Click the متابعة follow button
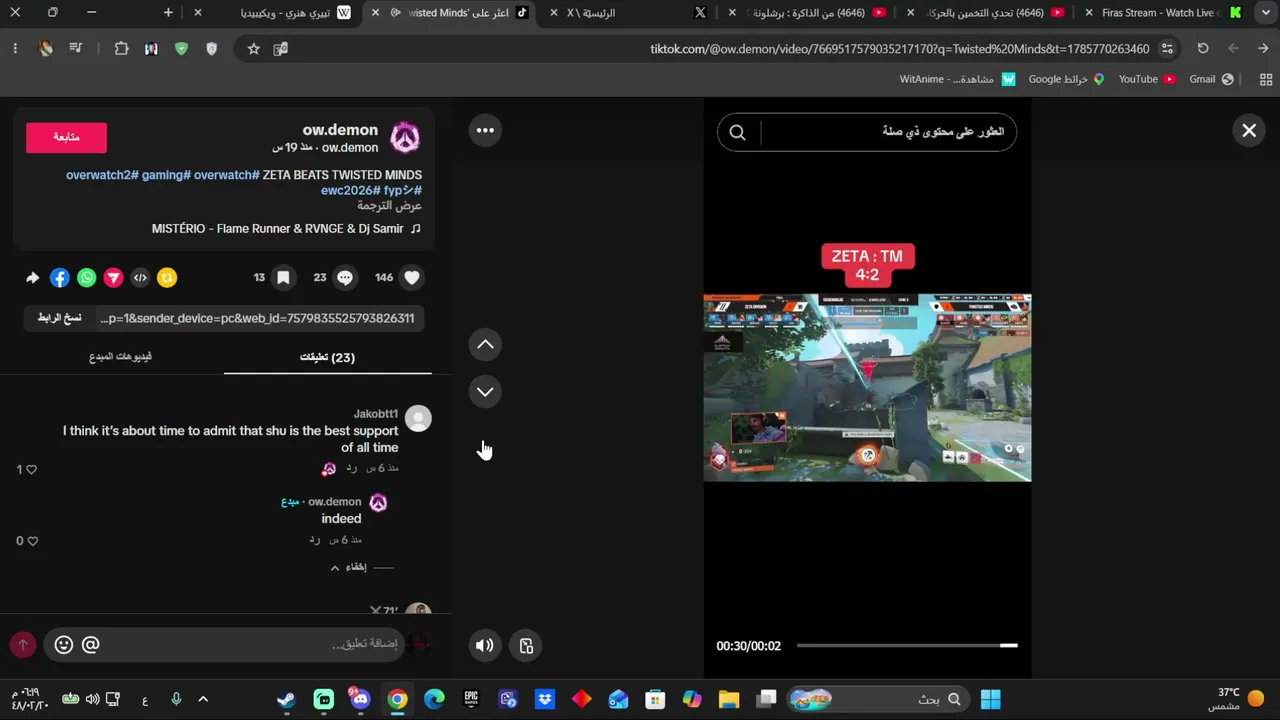The width and height of the screenshot is (1280, 720). tap(66, 137)
